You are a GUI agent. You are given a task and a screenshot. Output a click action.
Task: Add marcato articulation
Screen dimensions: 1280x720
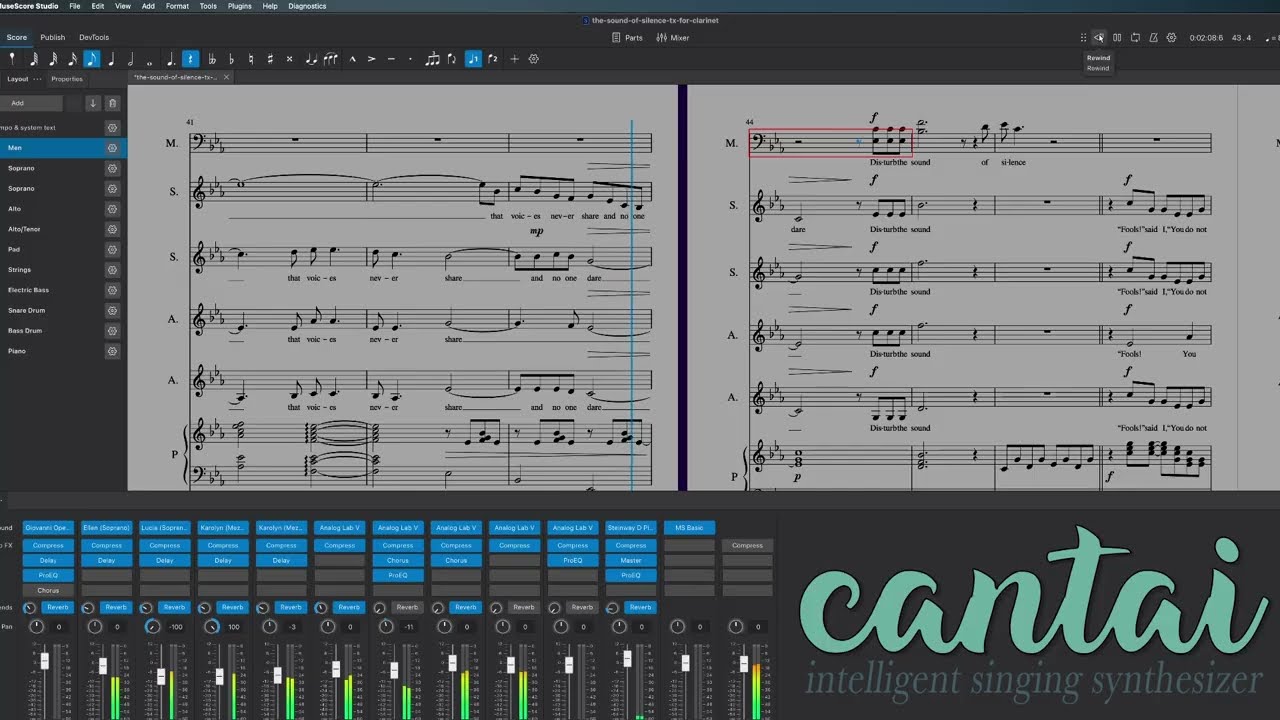click(352, 59)
